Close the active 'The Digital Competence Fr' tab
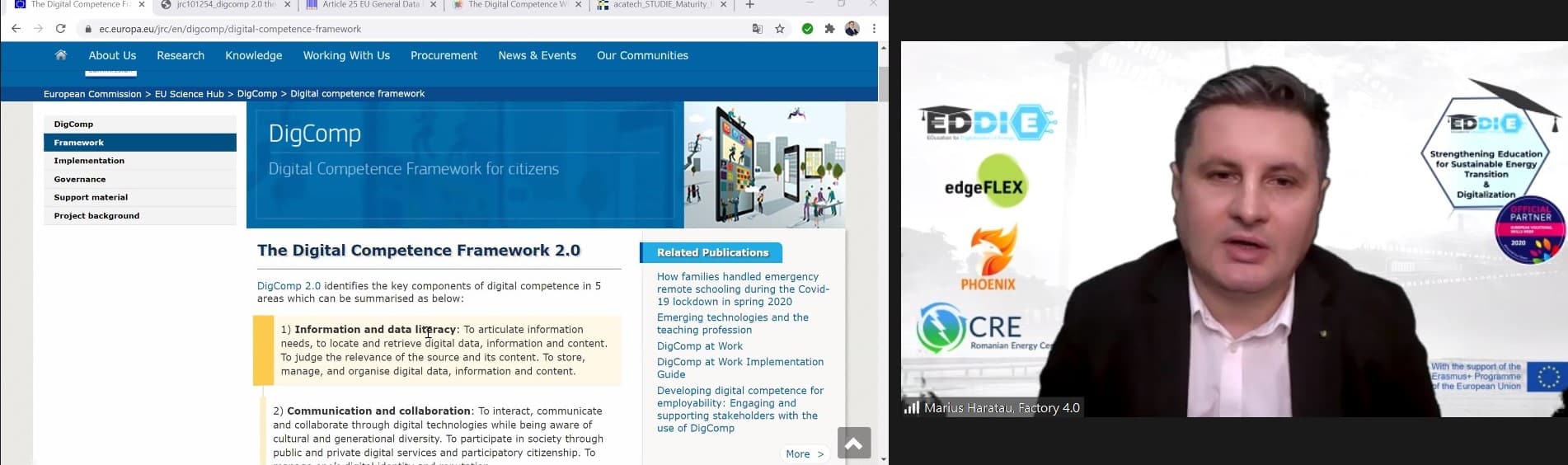The image size is (1568, 465). pos(142,5)
